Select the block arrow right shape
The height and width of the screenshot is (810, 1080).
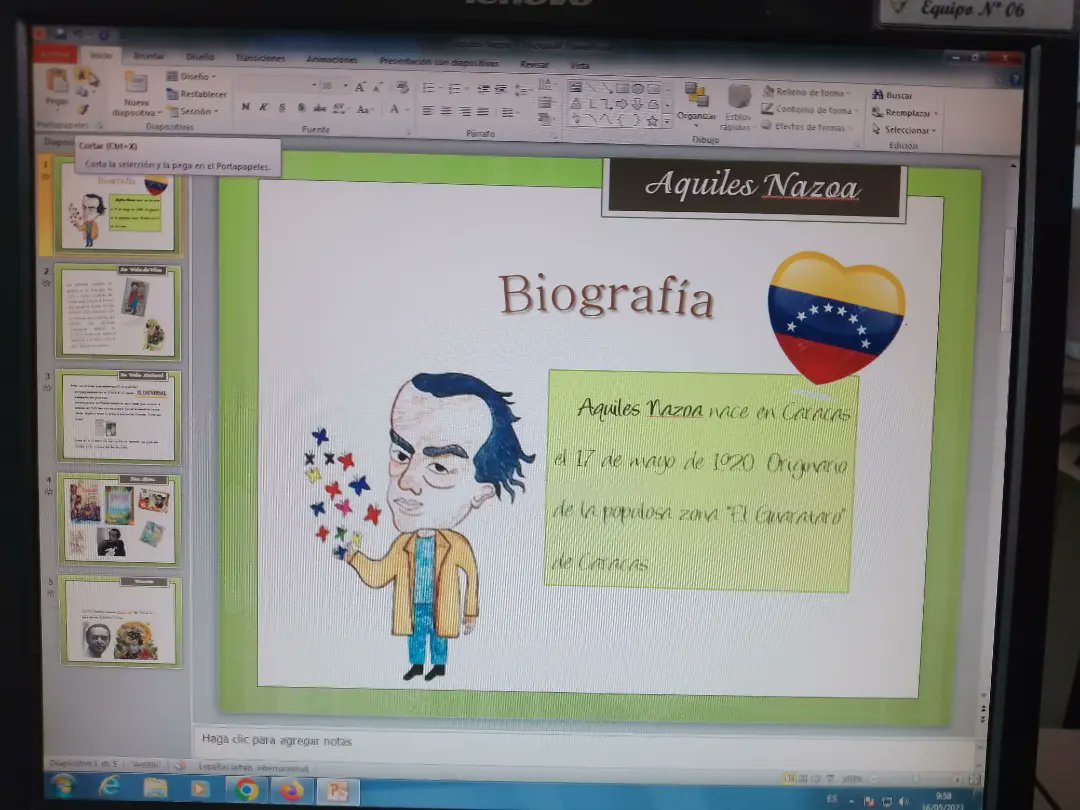(621, 104)
